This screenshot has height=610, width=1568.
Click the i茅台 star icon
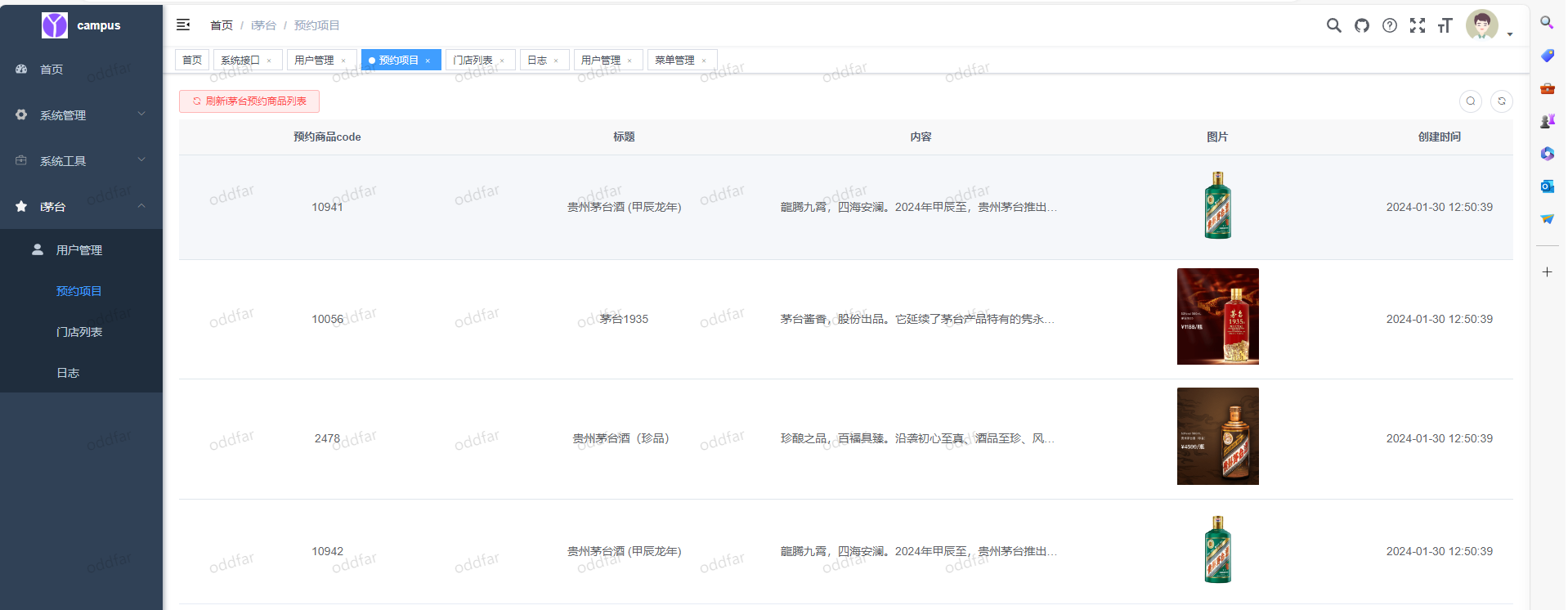coord(22,207)
